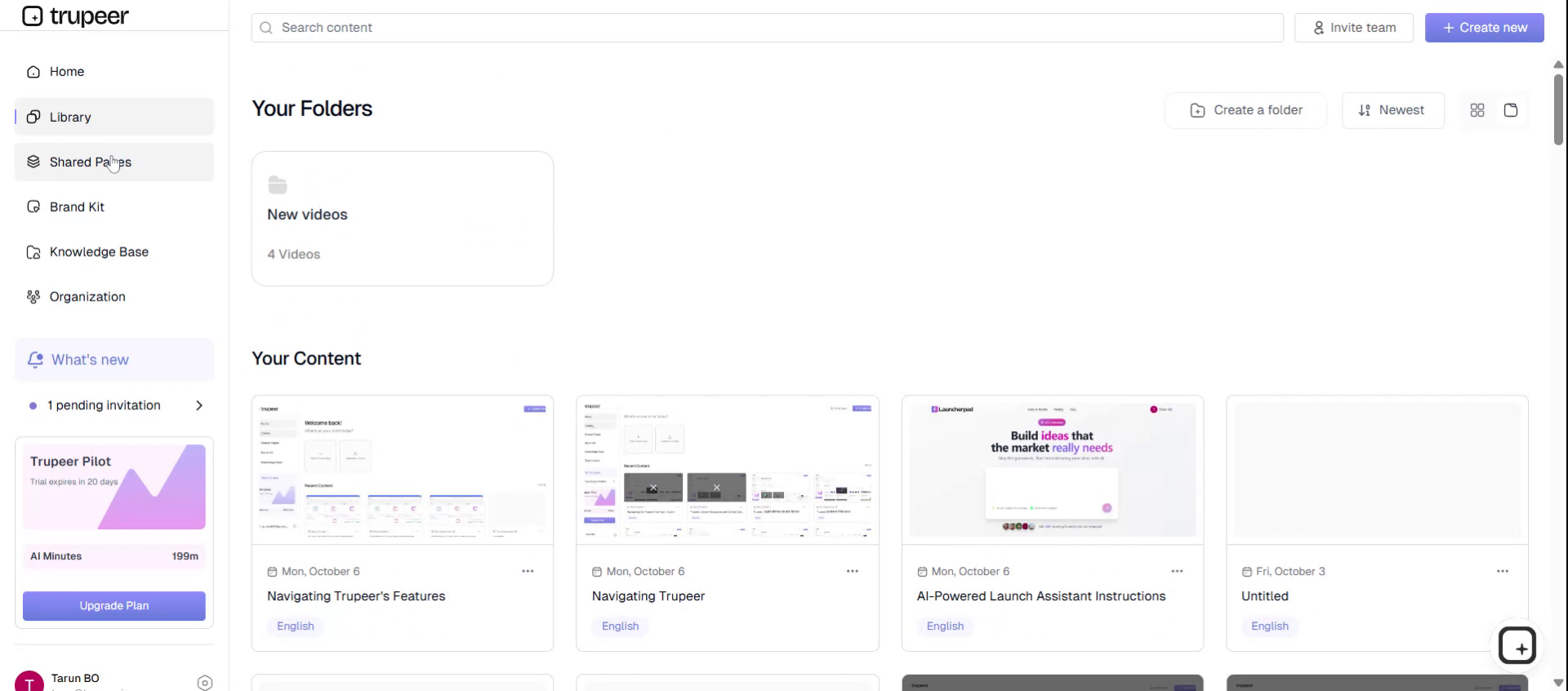Image resolution: width=1568 pixels, height=691 pixels.
Task: Click the Untitled video title
Action: pyautogui.click(x=1265, y=596)
